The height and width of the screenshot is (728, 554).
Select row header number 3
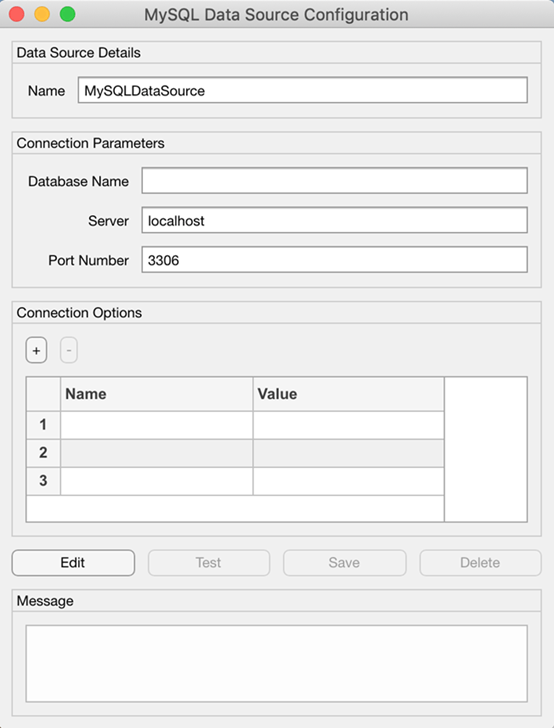pyautogui.click(x=43, y=481)
